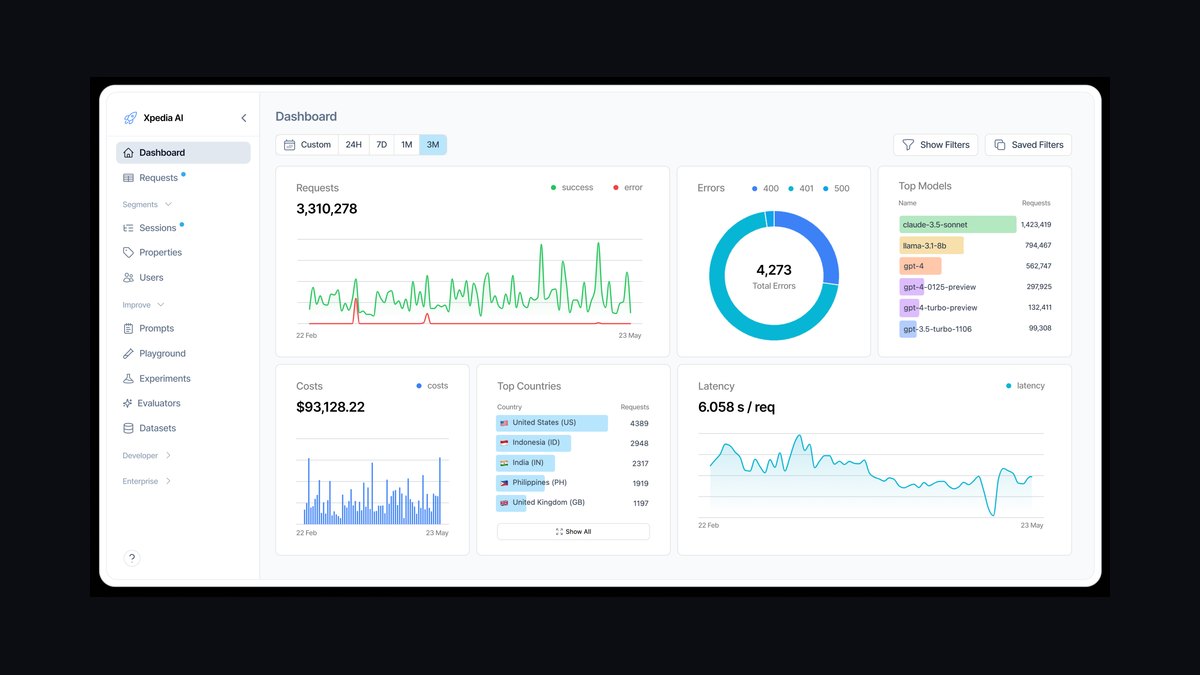Click the gpt-4-turbo-preview model row
Image resolution: width=1200 pixels, height=675 pixels.
click(x=975, y=308)
